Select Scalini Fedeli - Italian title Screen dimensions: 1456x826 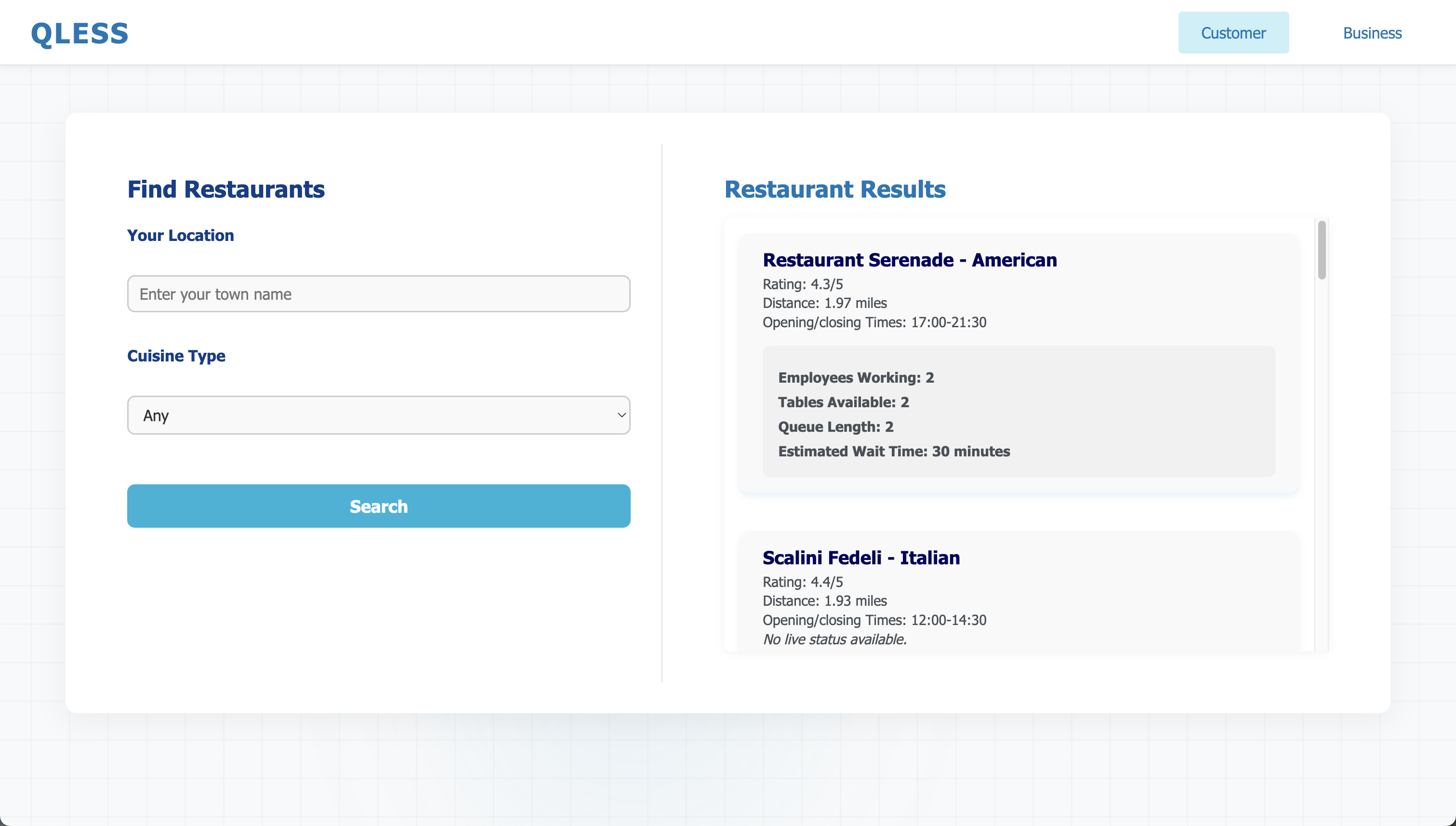point(860,558)
